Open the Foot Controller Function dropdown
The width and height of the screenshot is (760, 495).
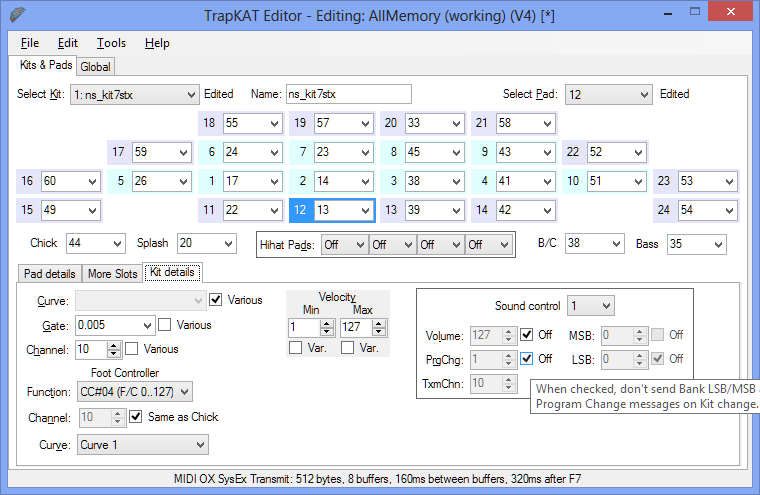point(135,392)
